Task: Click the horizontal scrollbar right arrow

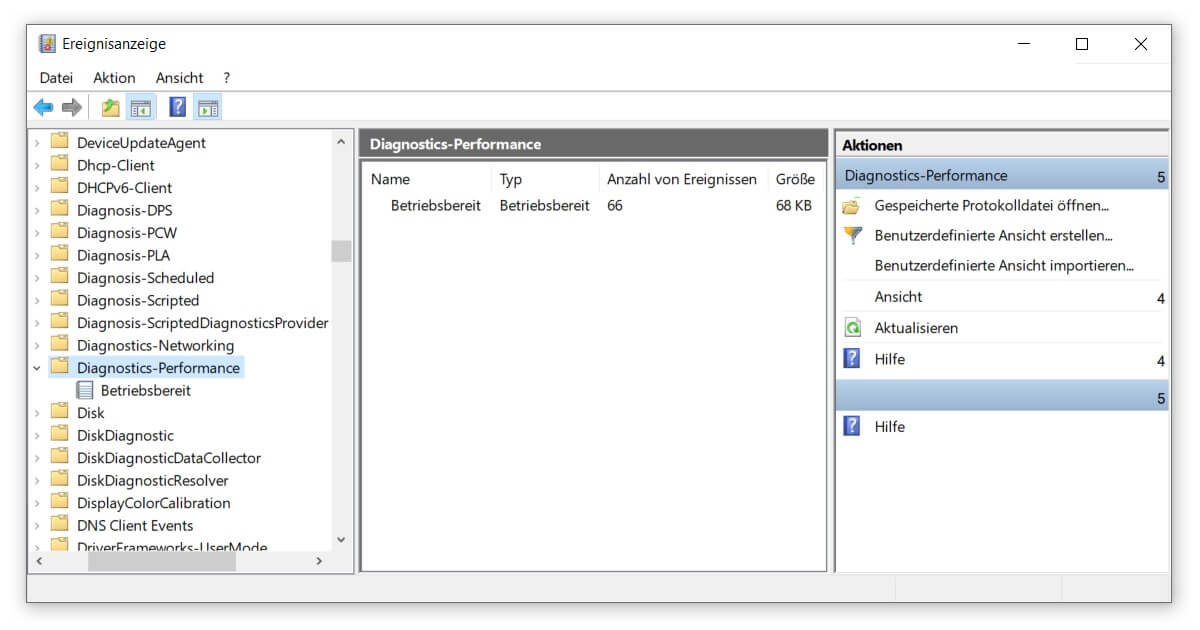Action: tap(319, 562)
